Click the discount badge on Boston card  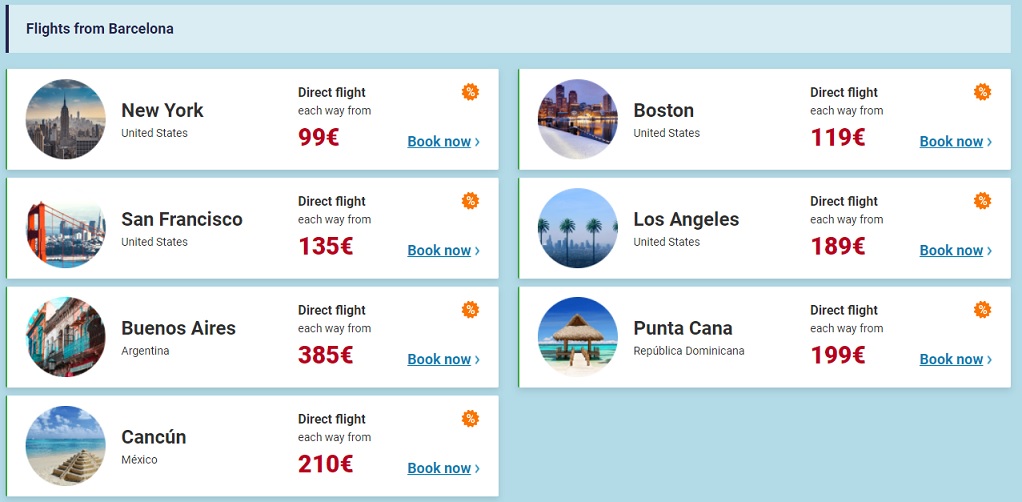982,92
